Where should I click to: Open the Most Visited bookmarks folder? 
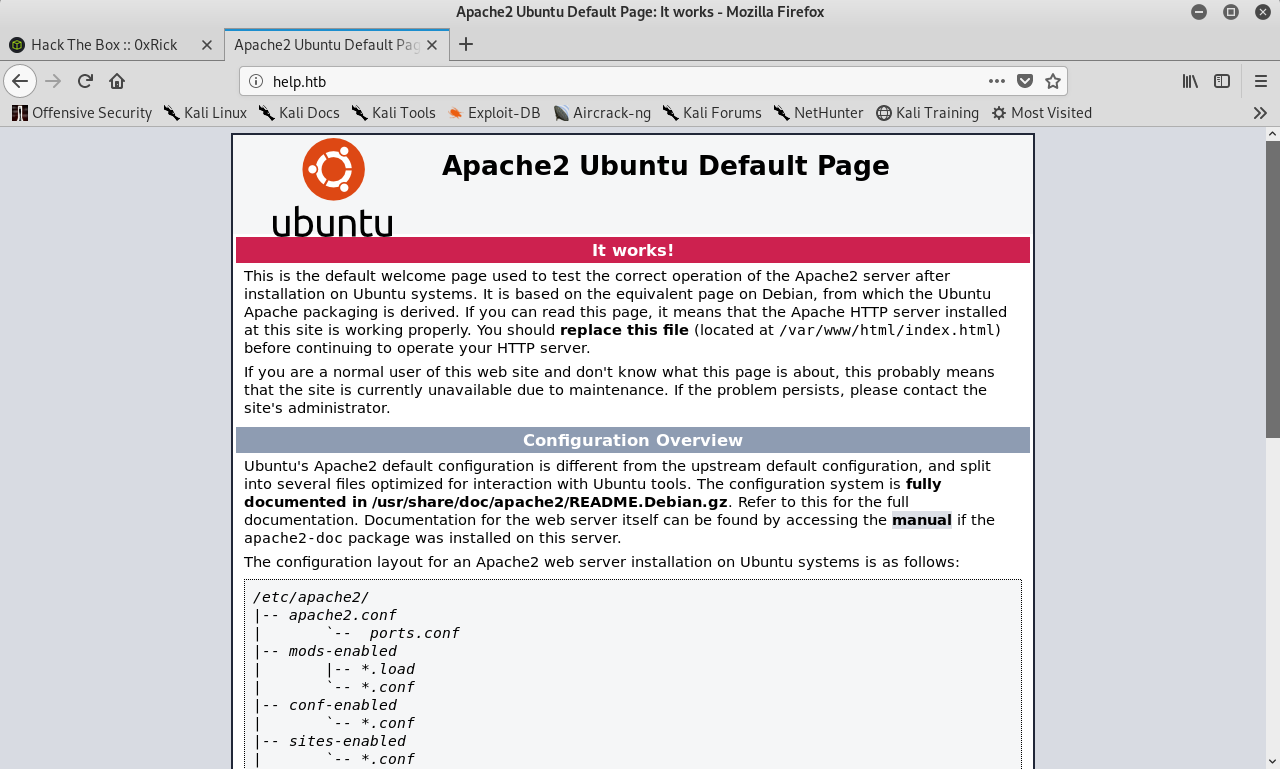(1041, 113)
